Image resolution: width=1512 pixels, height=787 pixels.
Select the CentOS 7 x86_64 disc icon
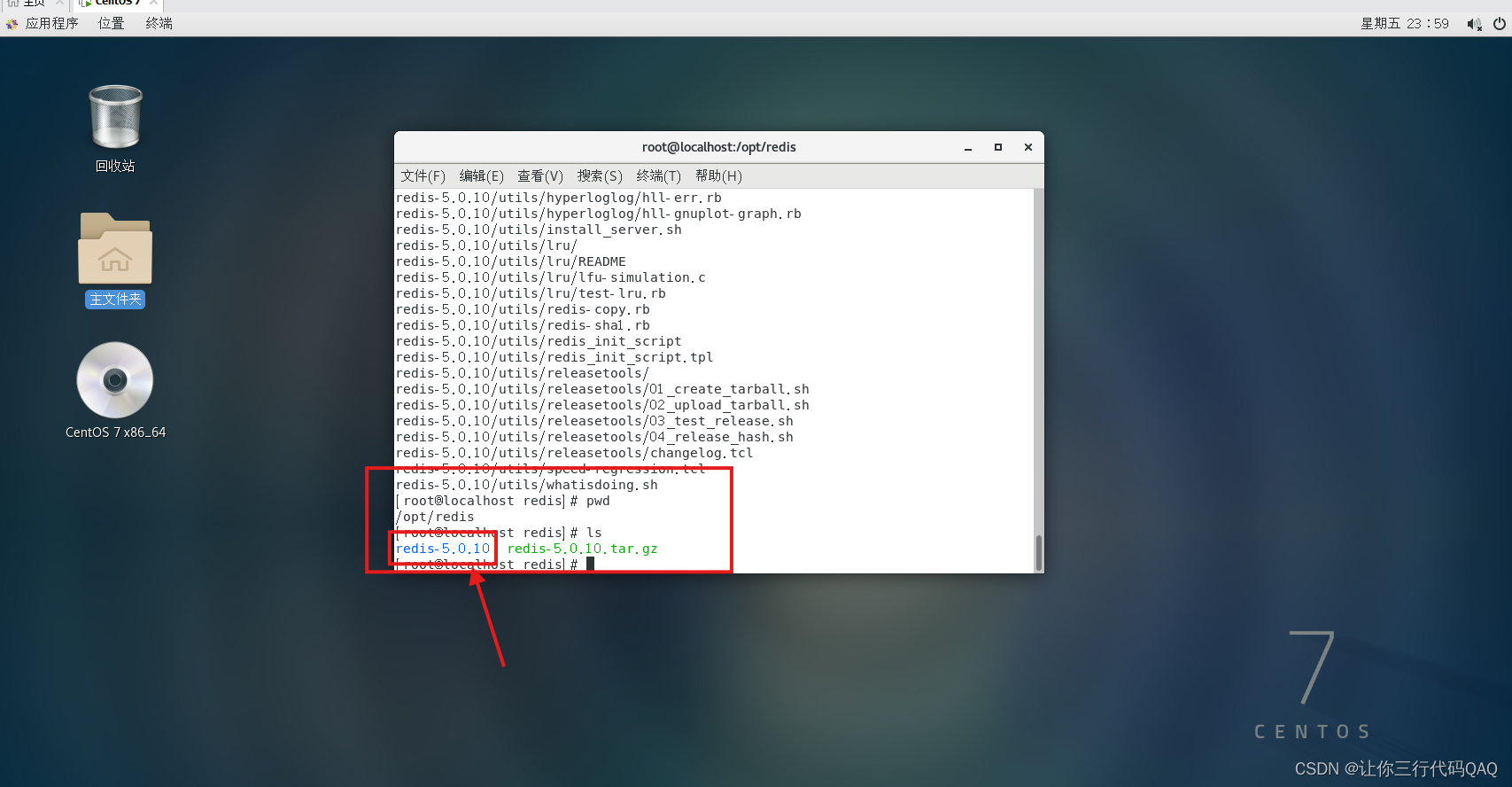(x=115, y=380)
